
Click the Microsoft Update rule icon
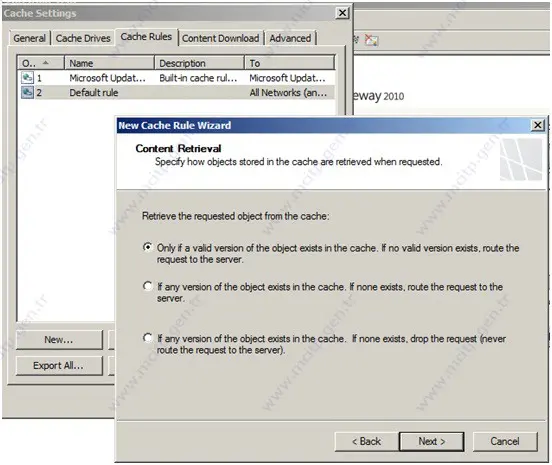coord(27,78)
